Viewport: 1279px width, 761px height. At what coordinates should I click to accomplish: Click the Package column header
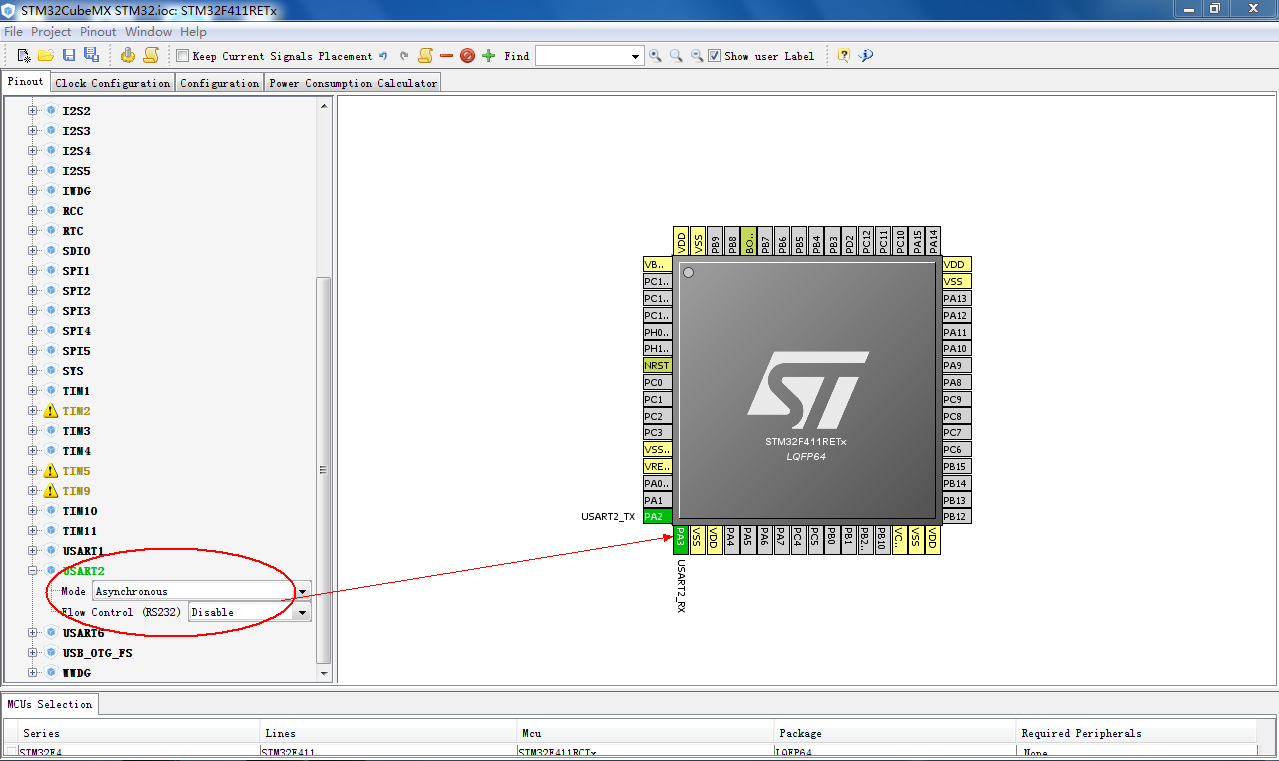(895, 733)
